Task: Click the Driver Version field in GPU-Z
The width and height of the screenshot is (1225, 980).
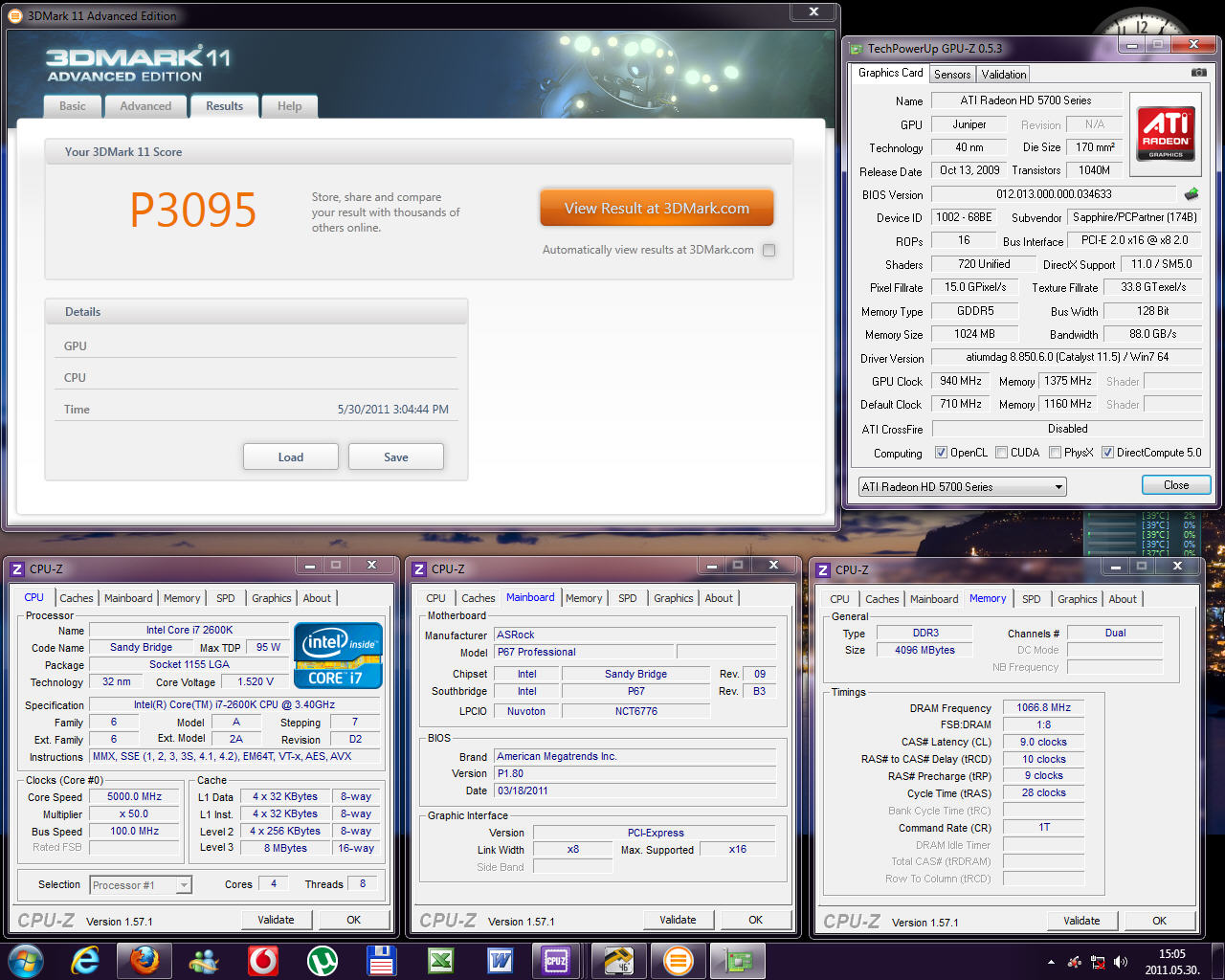Action: click(1067, 357)
